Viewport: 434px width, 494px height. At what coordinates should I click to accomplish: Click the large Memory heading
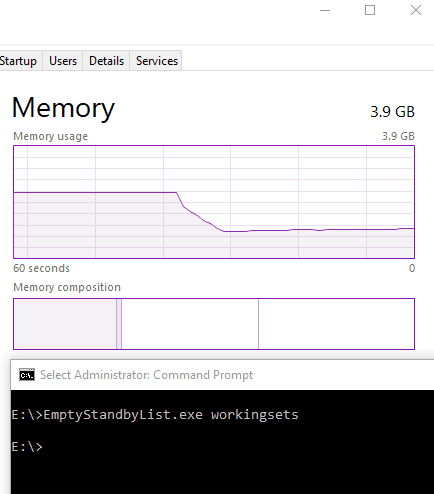click(63, 108)
